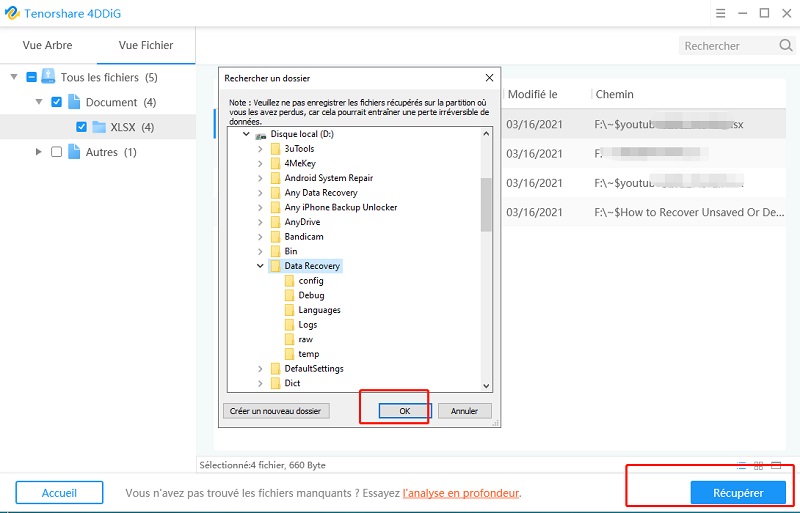
Task: Collapse the Disque local (D:) node
Action: [x=246, y=134]
